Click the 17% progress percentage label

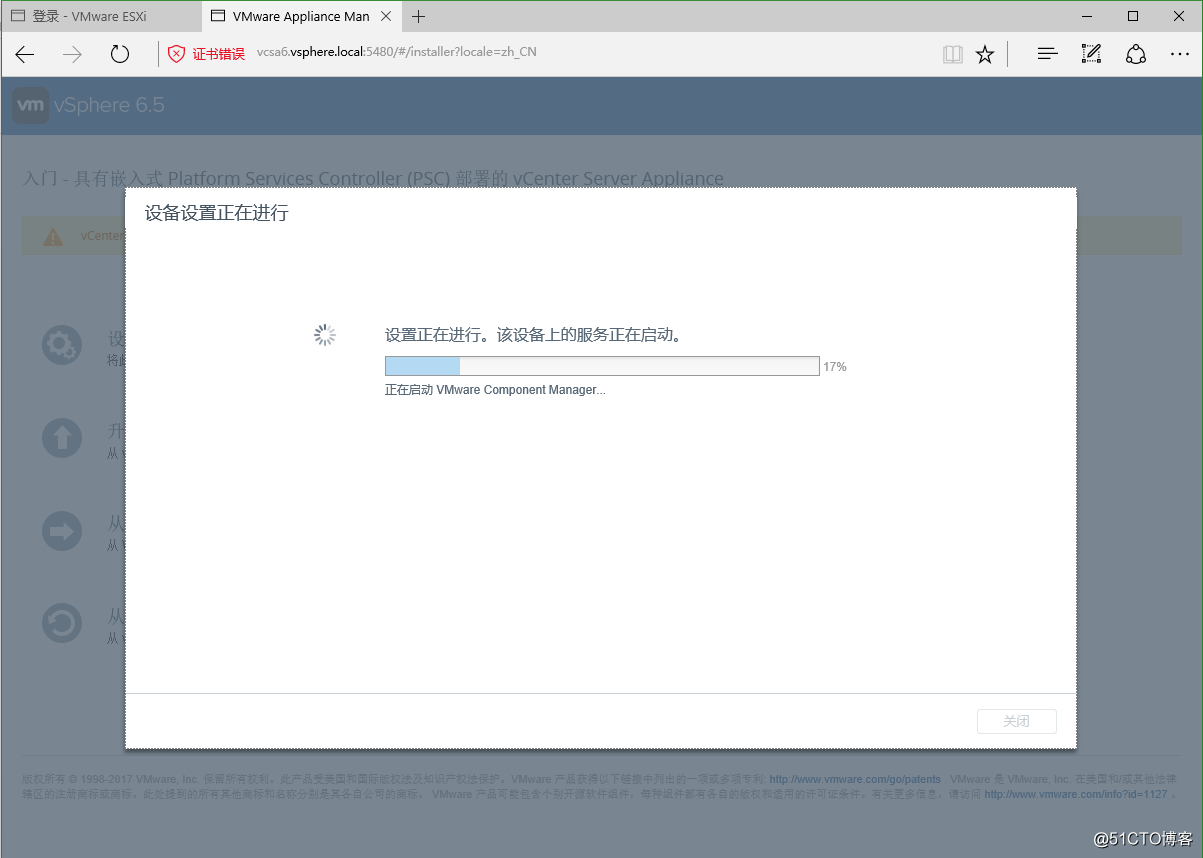point(835,367)
